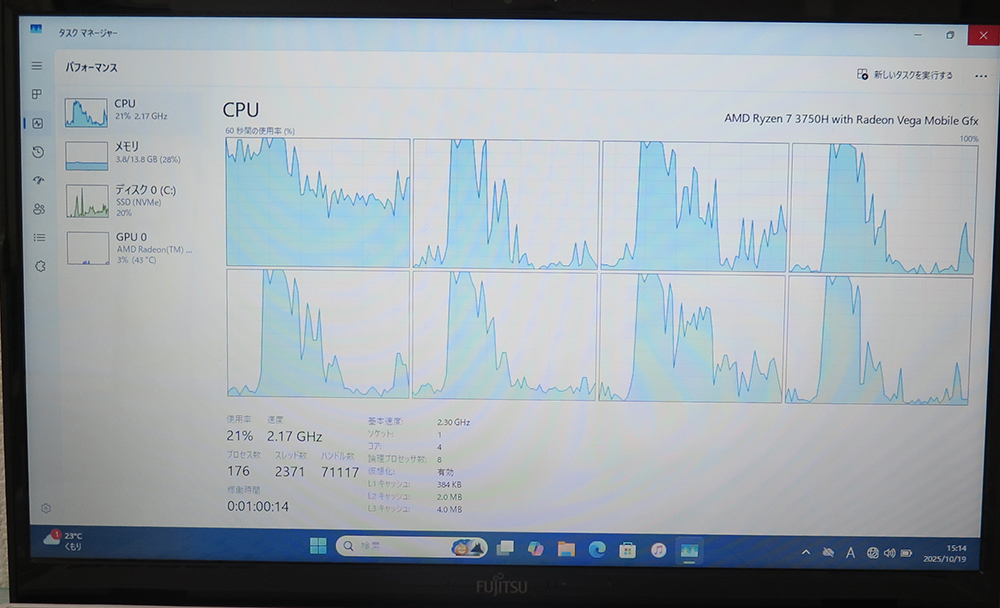
Task: Go to the Processes page icon
Action: point(37,94)
